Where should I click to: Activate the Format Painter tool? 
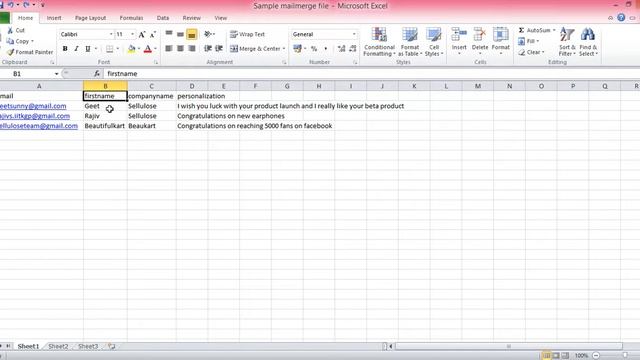30,52
